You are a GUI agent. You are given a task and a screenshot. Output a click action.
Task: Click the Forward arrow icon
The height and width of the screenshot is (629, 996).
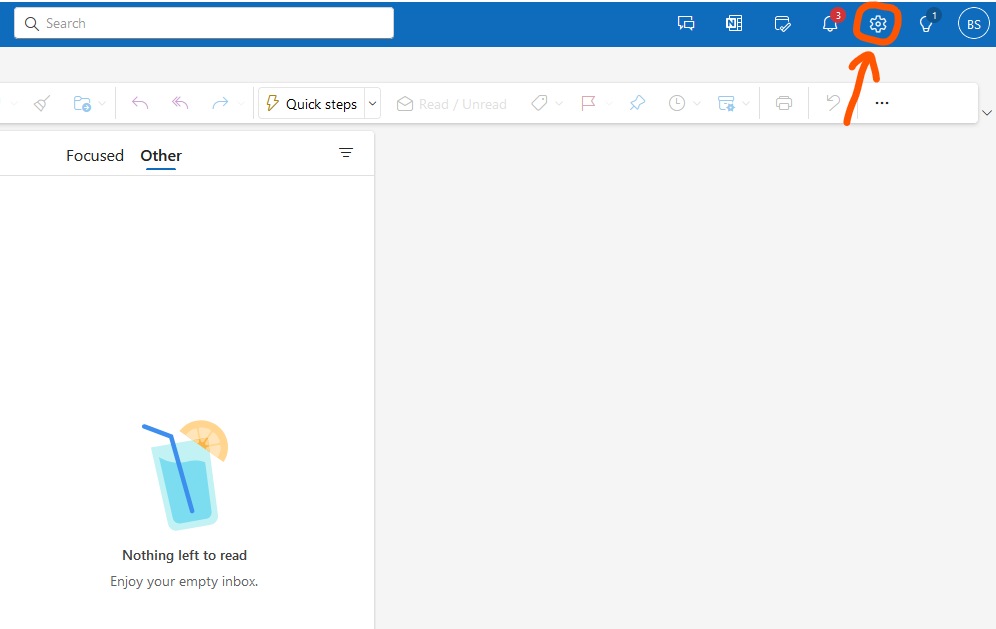[221, 103]
